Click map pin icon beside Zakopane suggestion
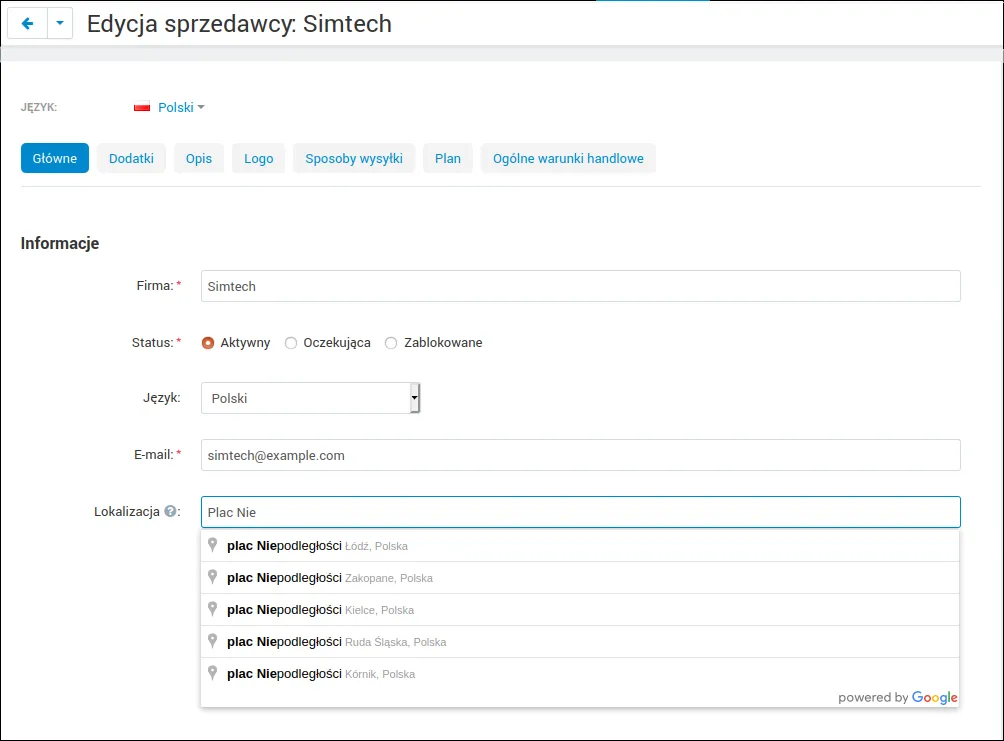The height and width of the screenshot is (741, 1004). pyautogui.click(x=213, y=577)
